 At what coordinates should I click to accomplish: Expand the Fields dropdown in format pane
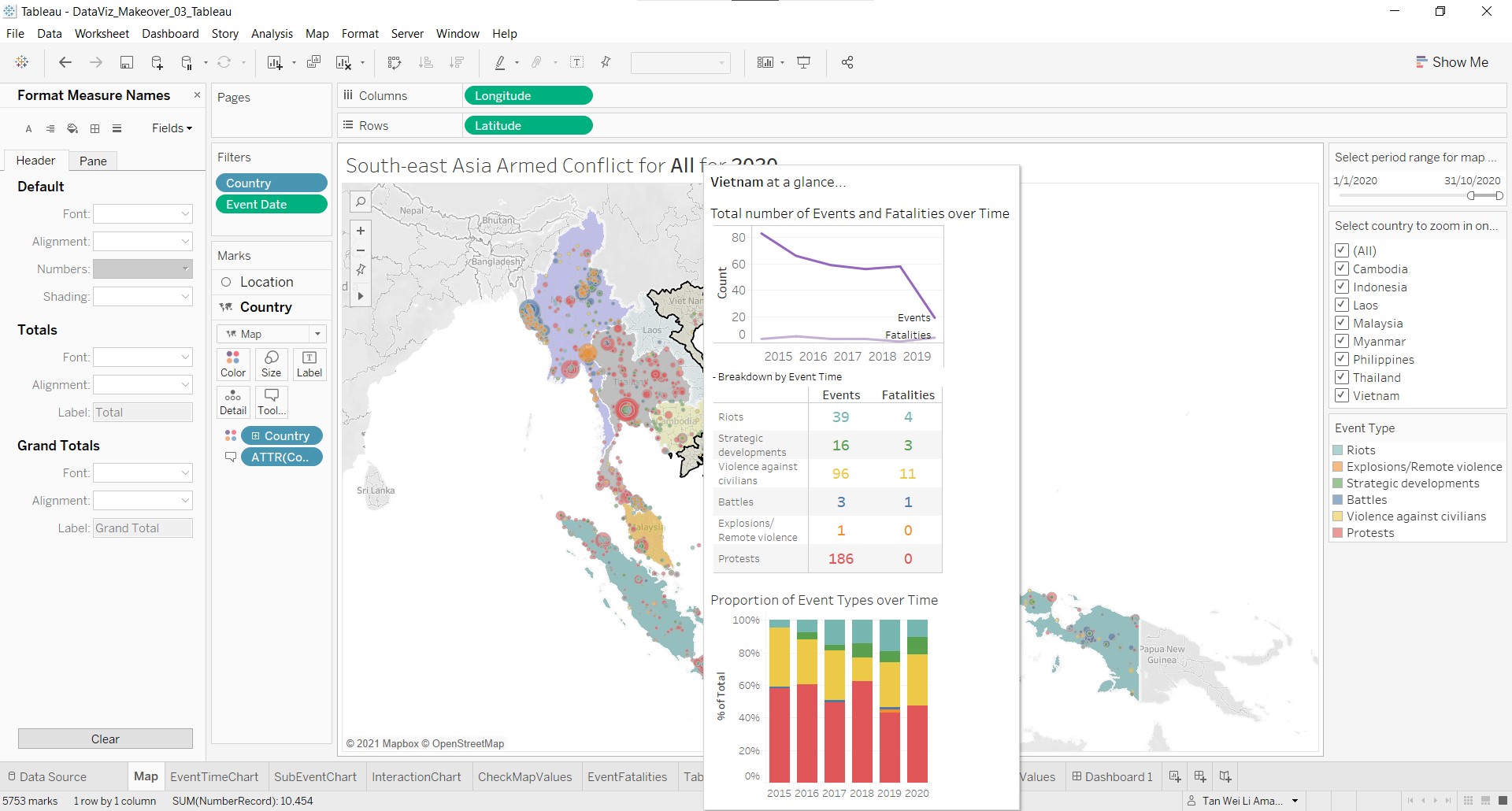pos(172,128)
